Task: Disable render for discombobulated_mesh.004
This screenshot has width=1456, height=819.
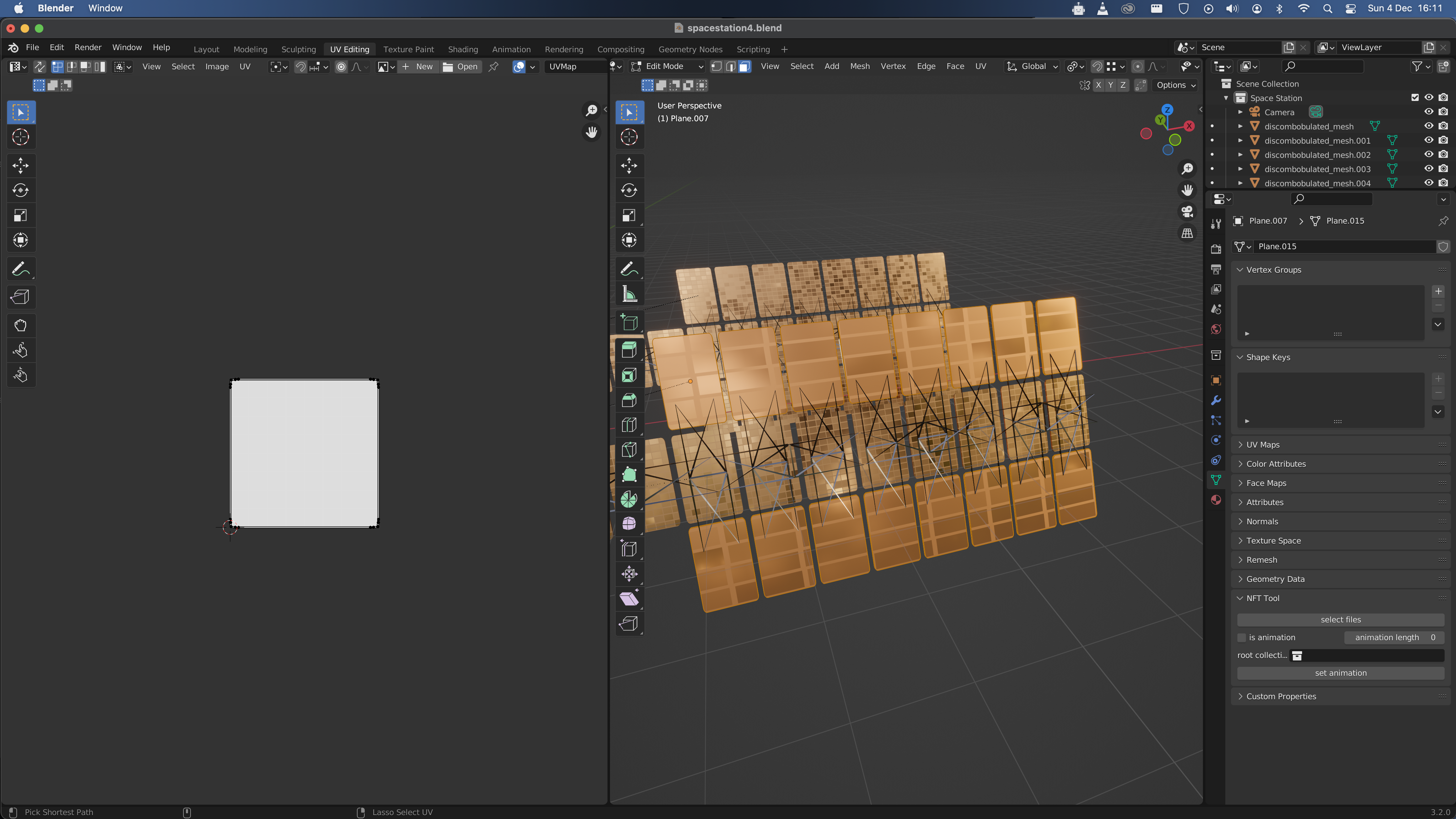Action: 1444,183
